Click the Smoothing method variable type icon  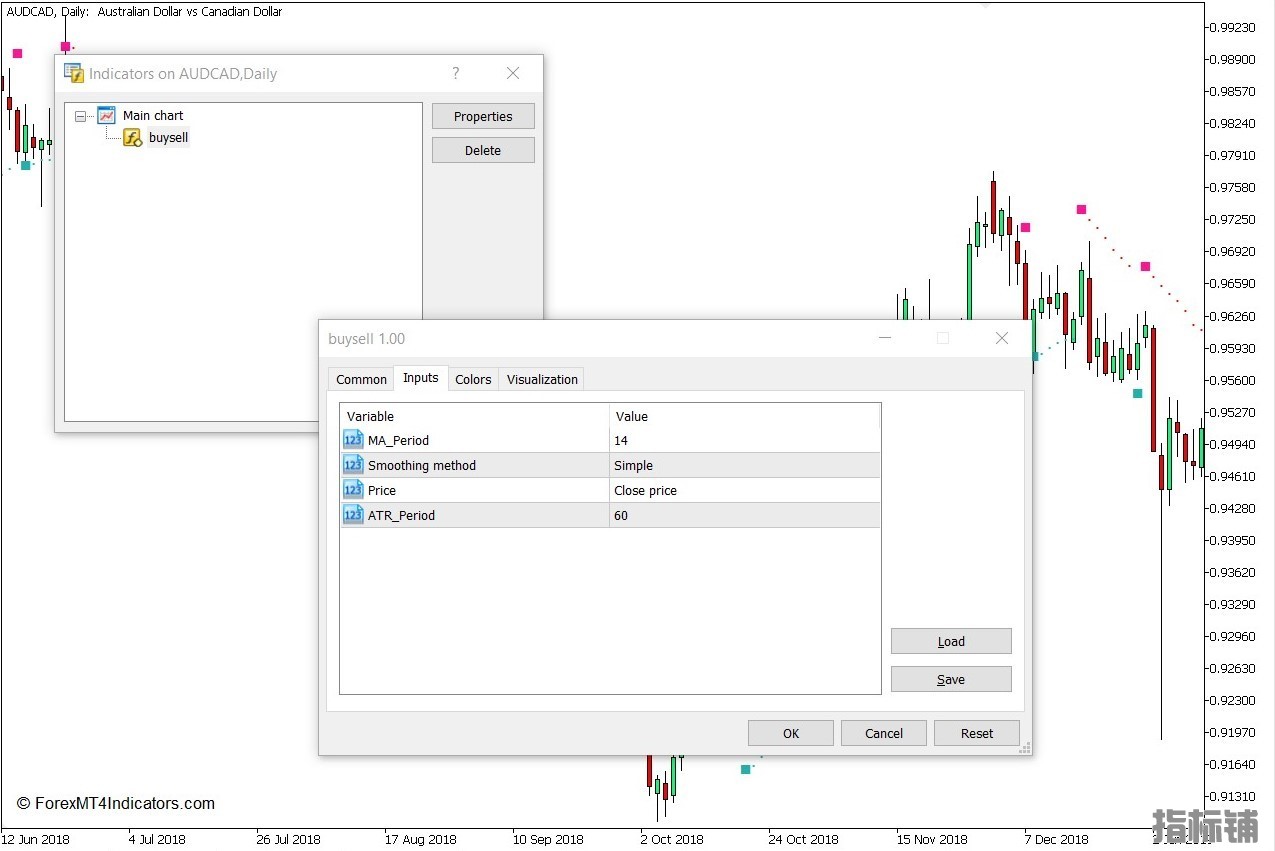[353, 465]
